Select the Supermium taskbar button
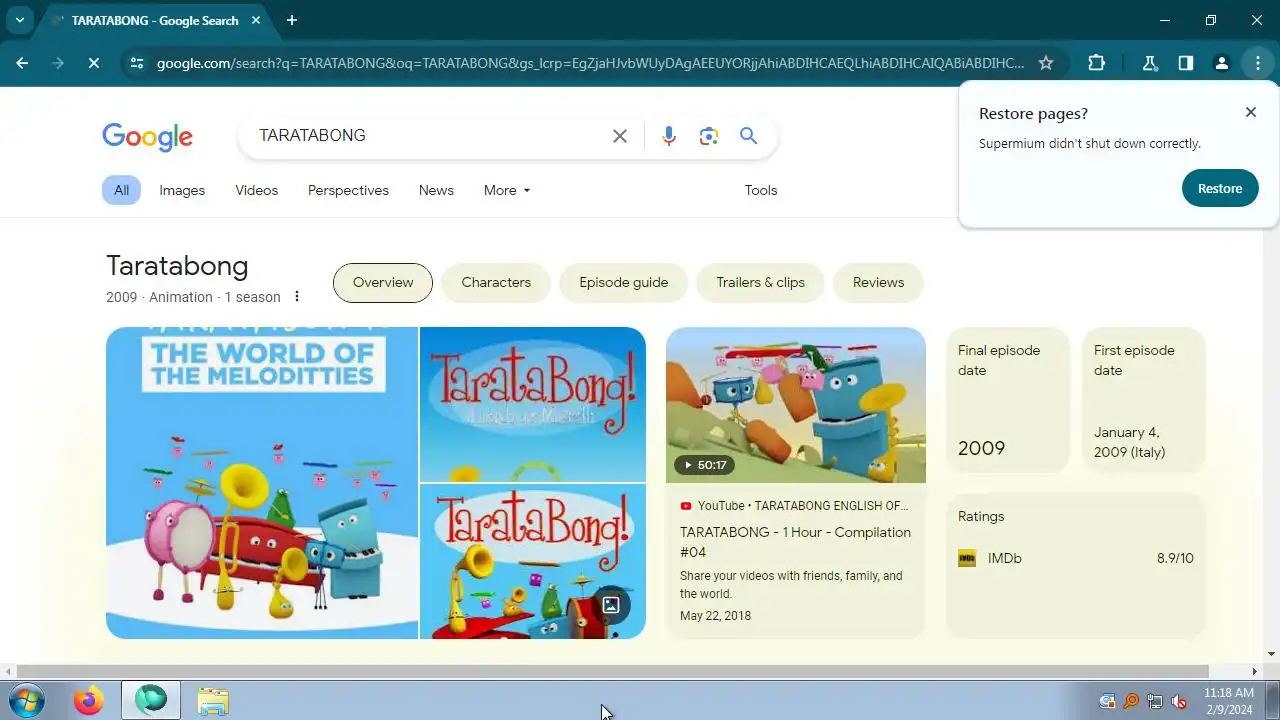The width and height of the screenshot is (1280, 720). coord(151,701)
